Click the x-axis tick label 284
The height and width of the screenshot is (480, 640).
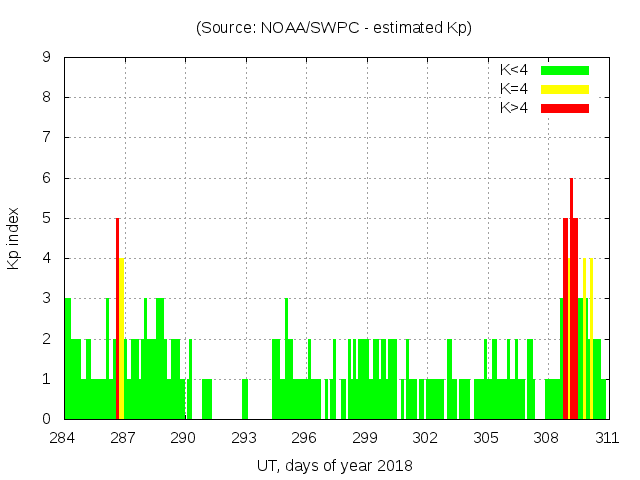tap(63, 438)
